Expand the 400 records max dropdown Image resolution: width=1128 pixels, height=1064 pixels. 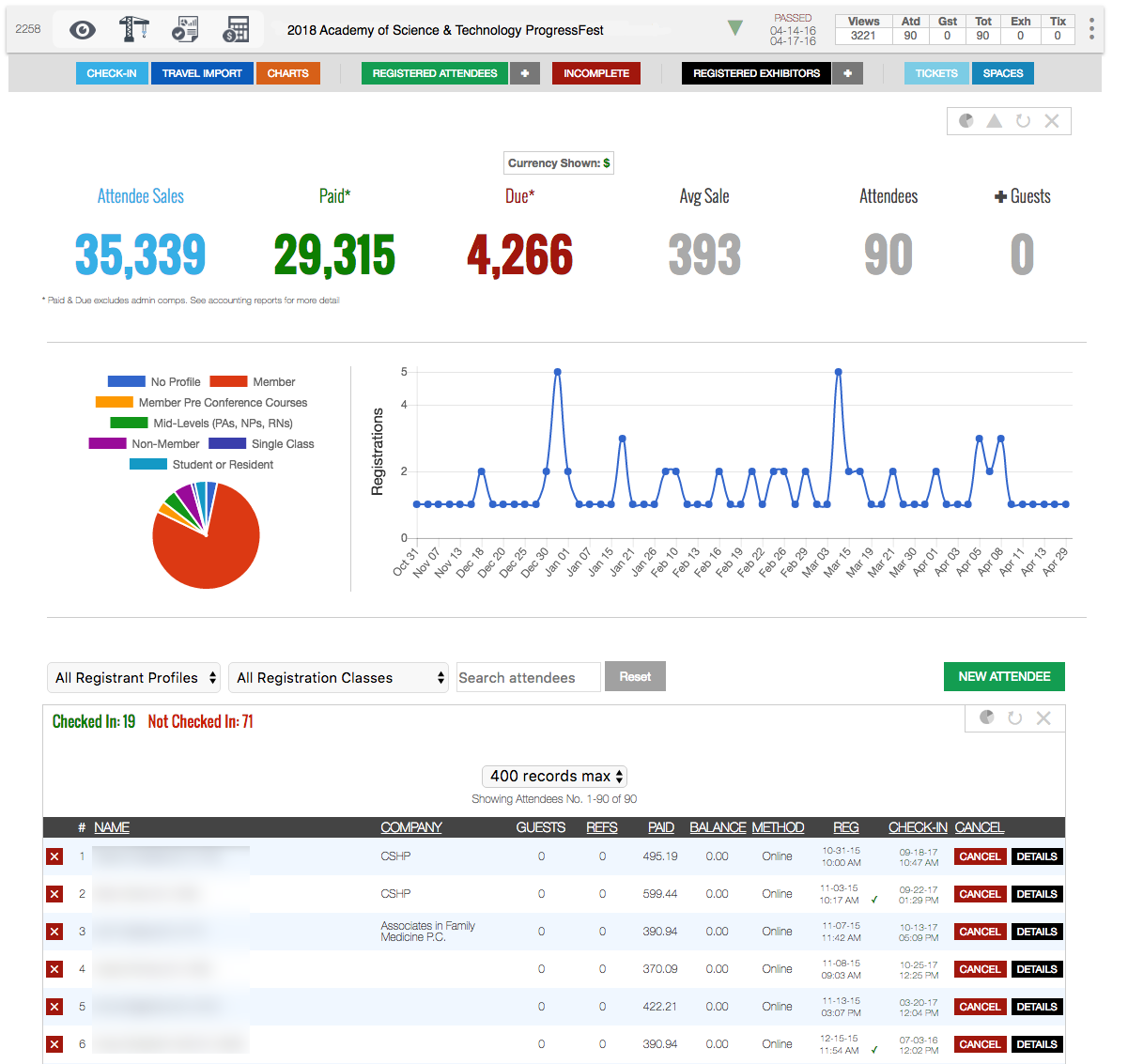554,777
